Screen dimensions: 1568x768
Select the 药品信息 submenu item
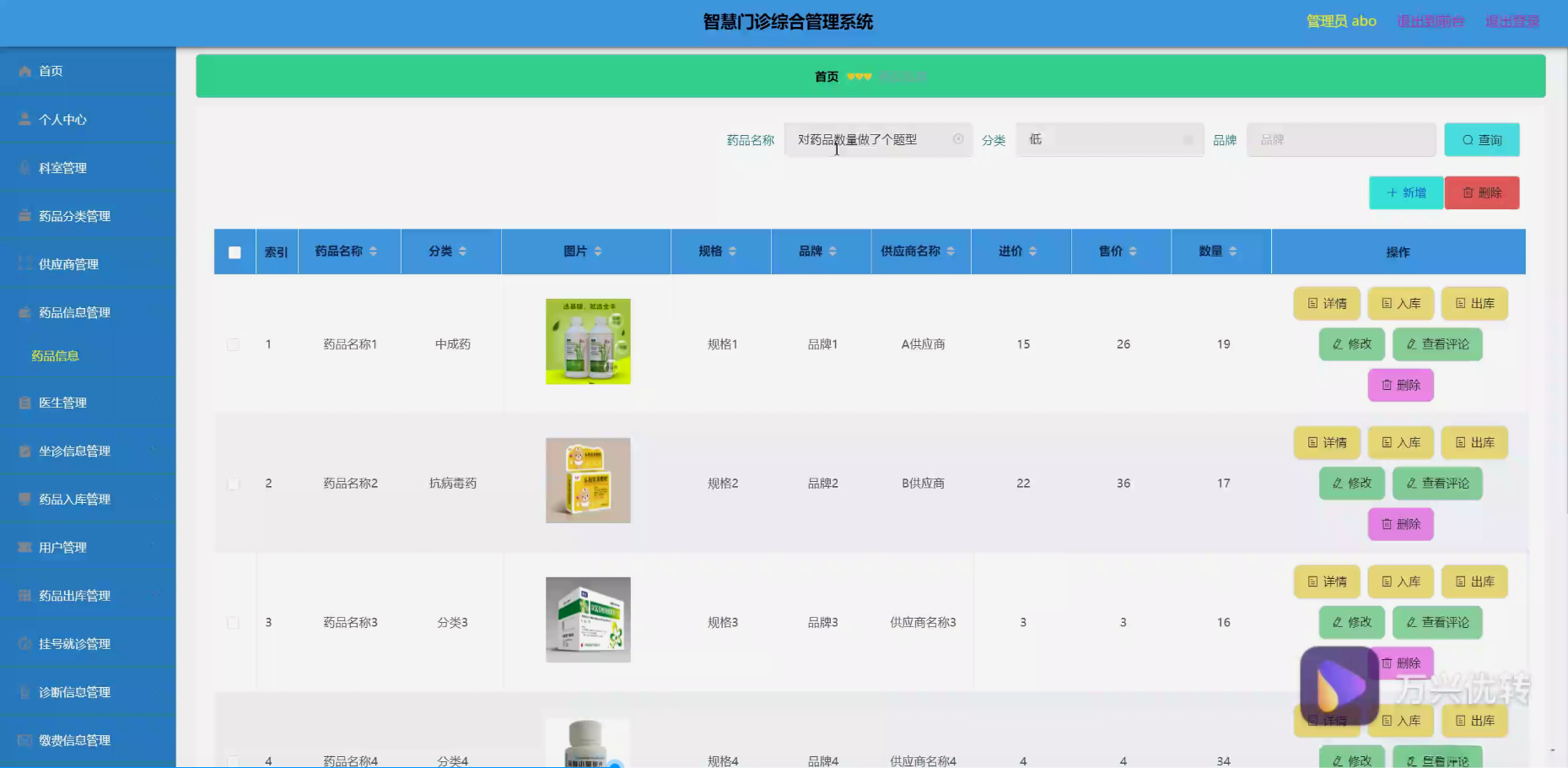coord(56,356)
